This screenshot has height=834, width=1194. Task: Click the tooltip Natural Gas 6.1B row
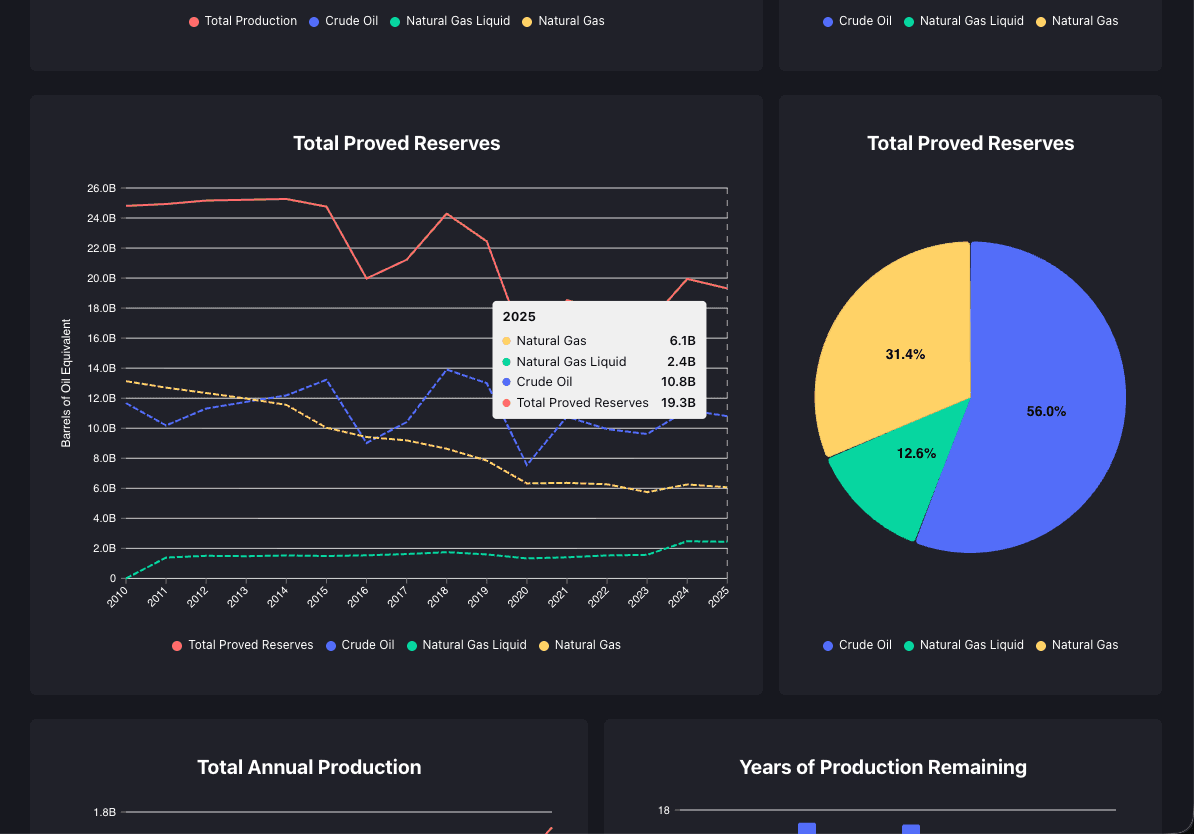point(599,340)
